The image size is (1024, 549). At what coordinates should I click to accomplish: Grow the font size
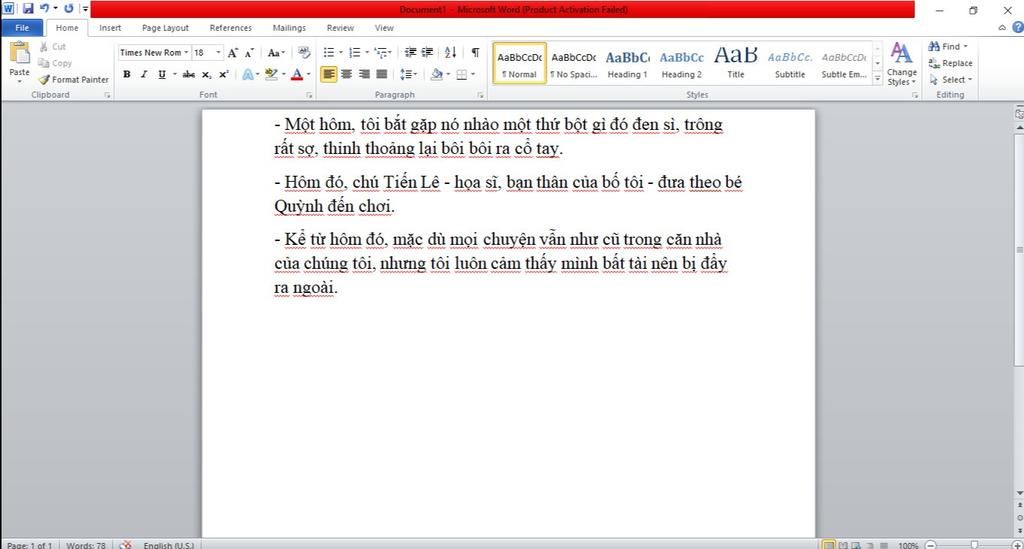coord(232,53)
